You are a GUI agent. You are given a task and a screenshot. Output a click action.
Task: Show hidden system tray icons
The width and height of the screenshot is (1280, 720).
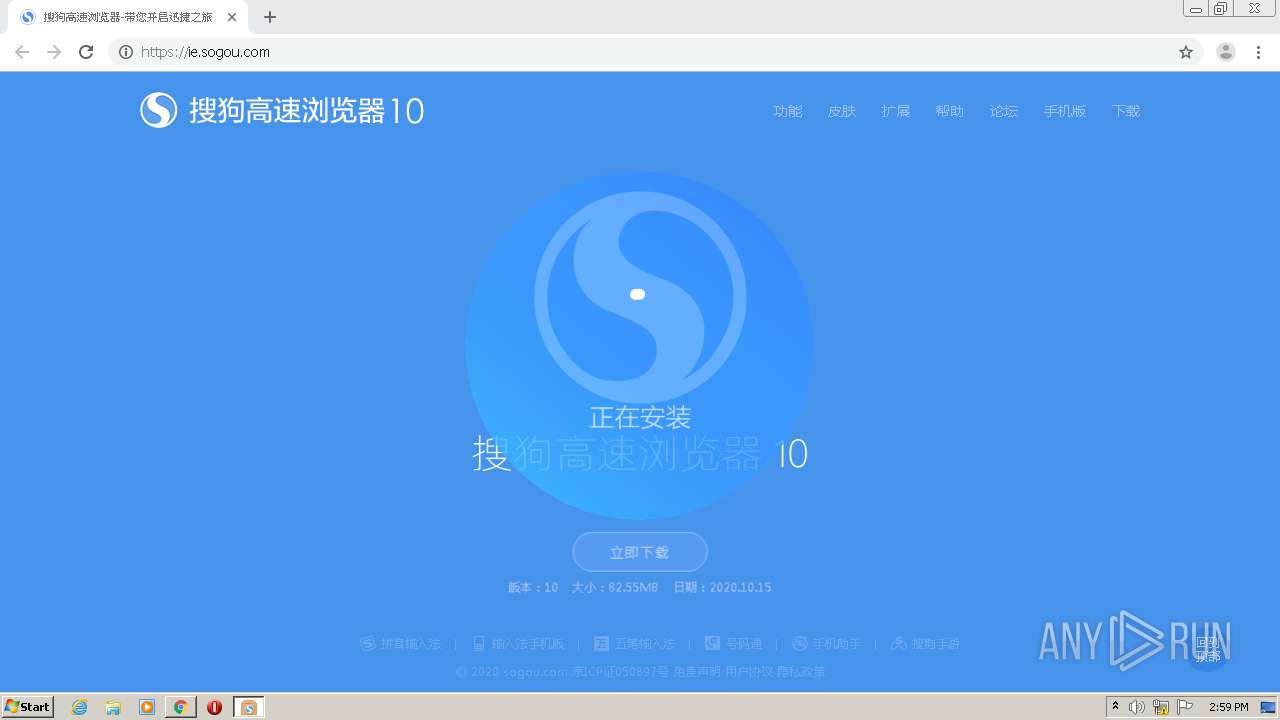pyautogui.click(x=1116, y=706)
